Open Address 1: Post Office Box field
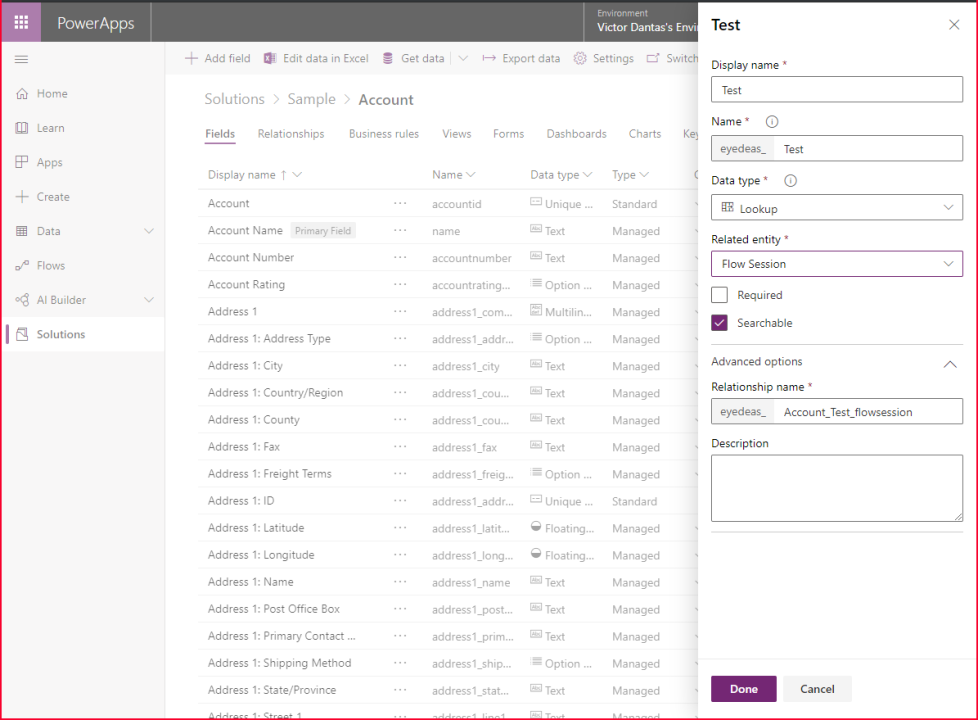This screenshot has width=978, height=720. 274,608
